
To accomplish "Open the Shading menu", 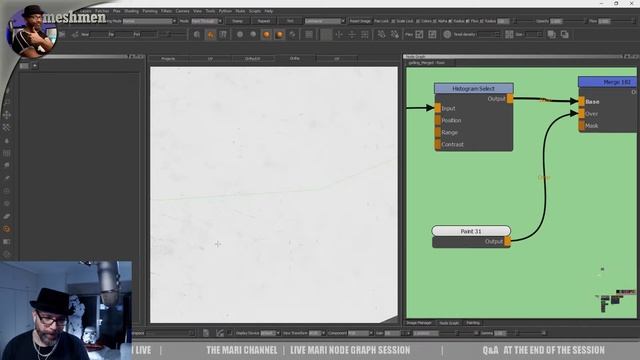I will tap(131, 11).
